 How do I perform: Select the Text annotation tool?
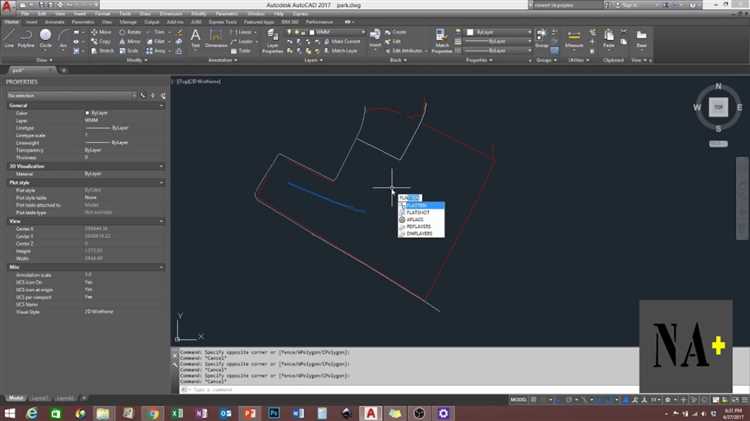[x=195, y=38]
